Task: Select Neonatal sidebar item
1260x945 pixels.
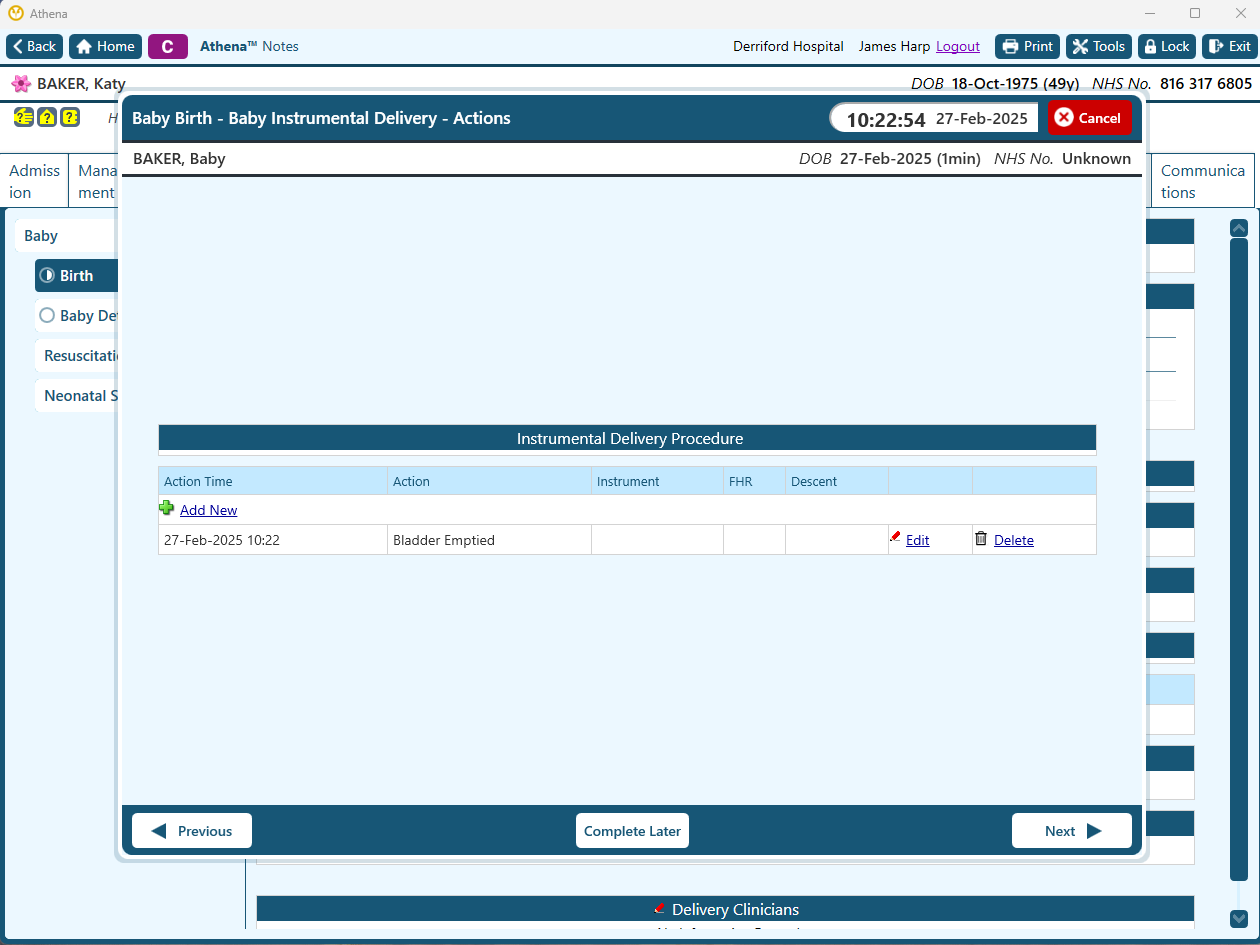Action: (x=78, y=396)
